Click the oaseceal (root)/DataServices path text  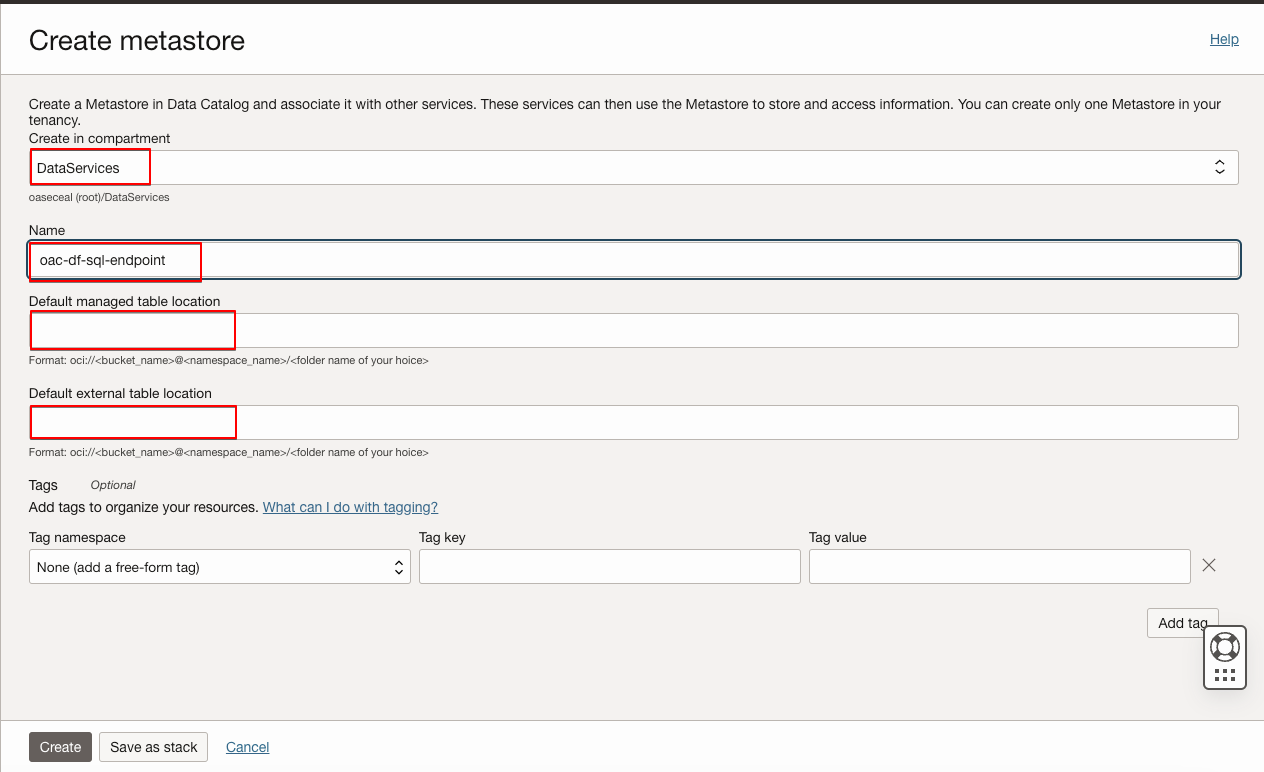99,198
